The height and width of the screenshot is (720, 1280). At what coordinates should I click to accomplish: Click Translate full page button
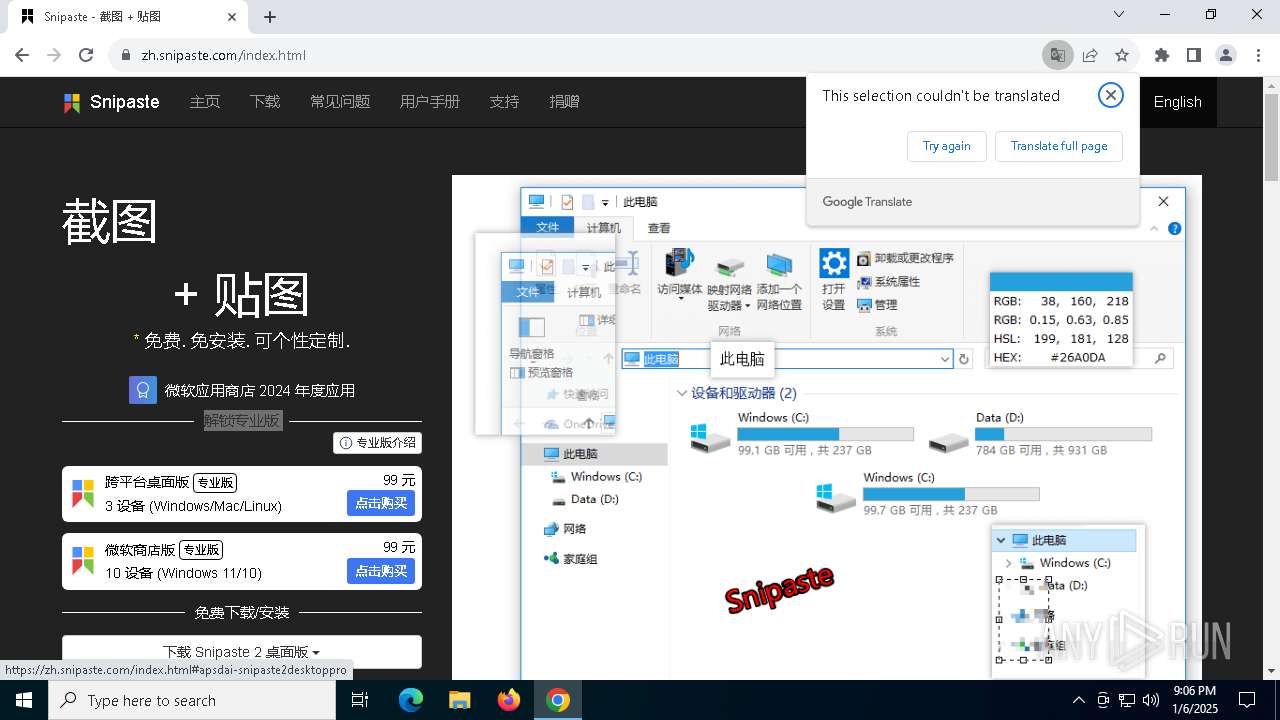[x=1058, y=146]
